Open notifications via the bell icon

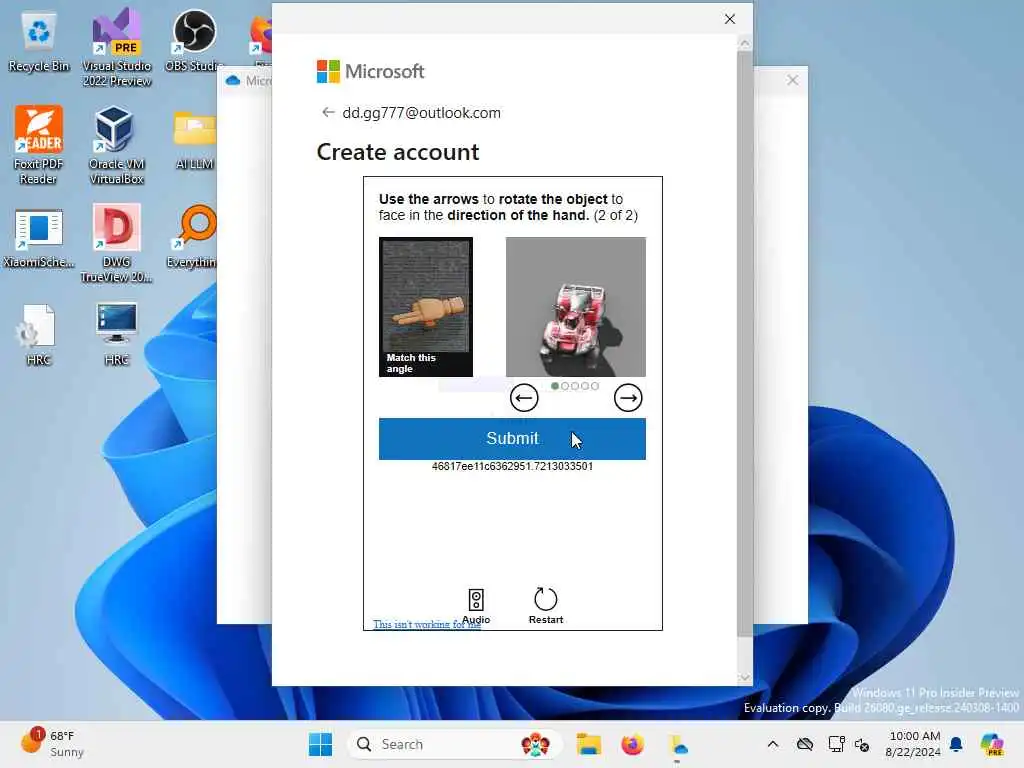pyautogui.click(x=956, y=744)
